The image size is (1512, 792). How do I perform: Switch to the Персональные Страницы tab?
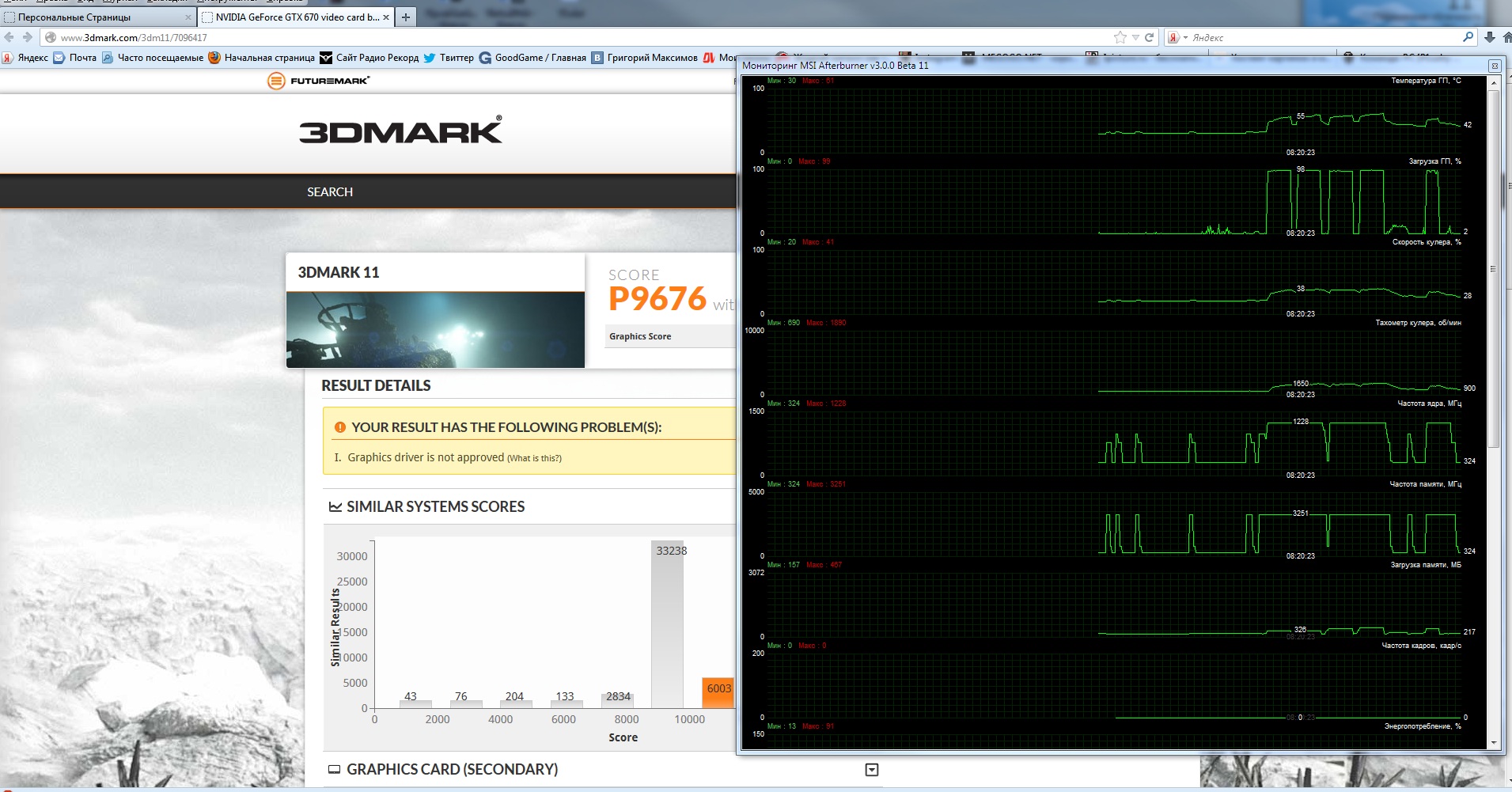[x=95, y=17]
